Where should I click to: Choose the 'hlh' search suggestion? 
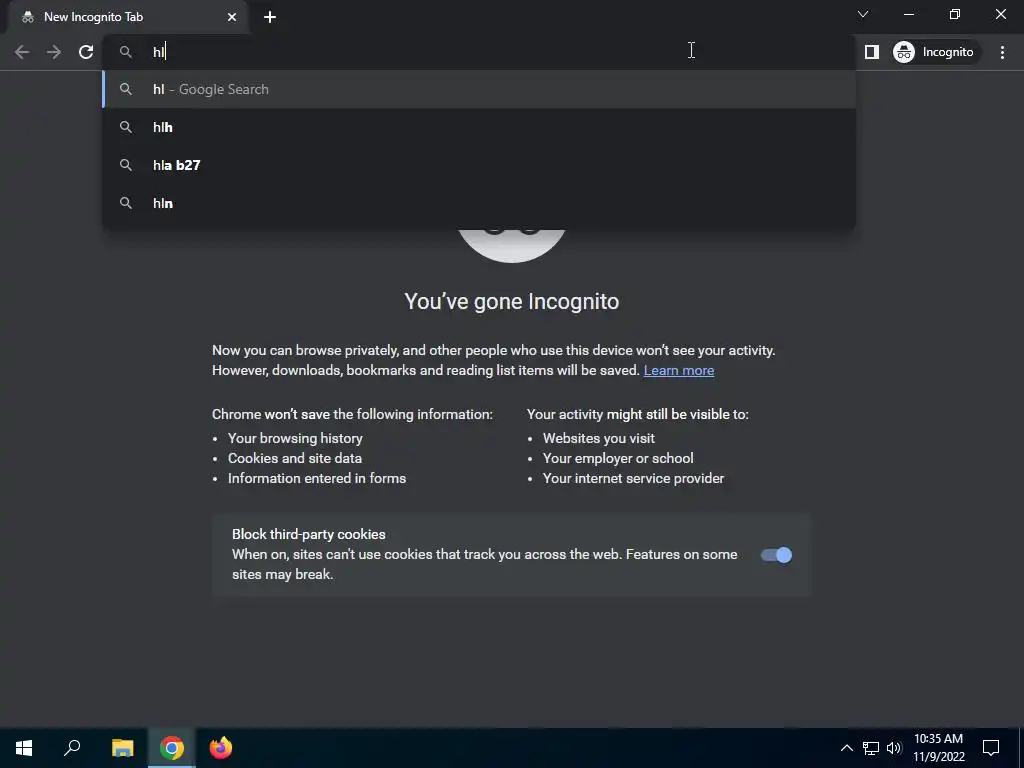coord(479,127)
